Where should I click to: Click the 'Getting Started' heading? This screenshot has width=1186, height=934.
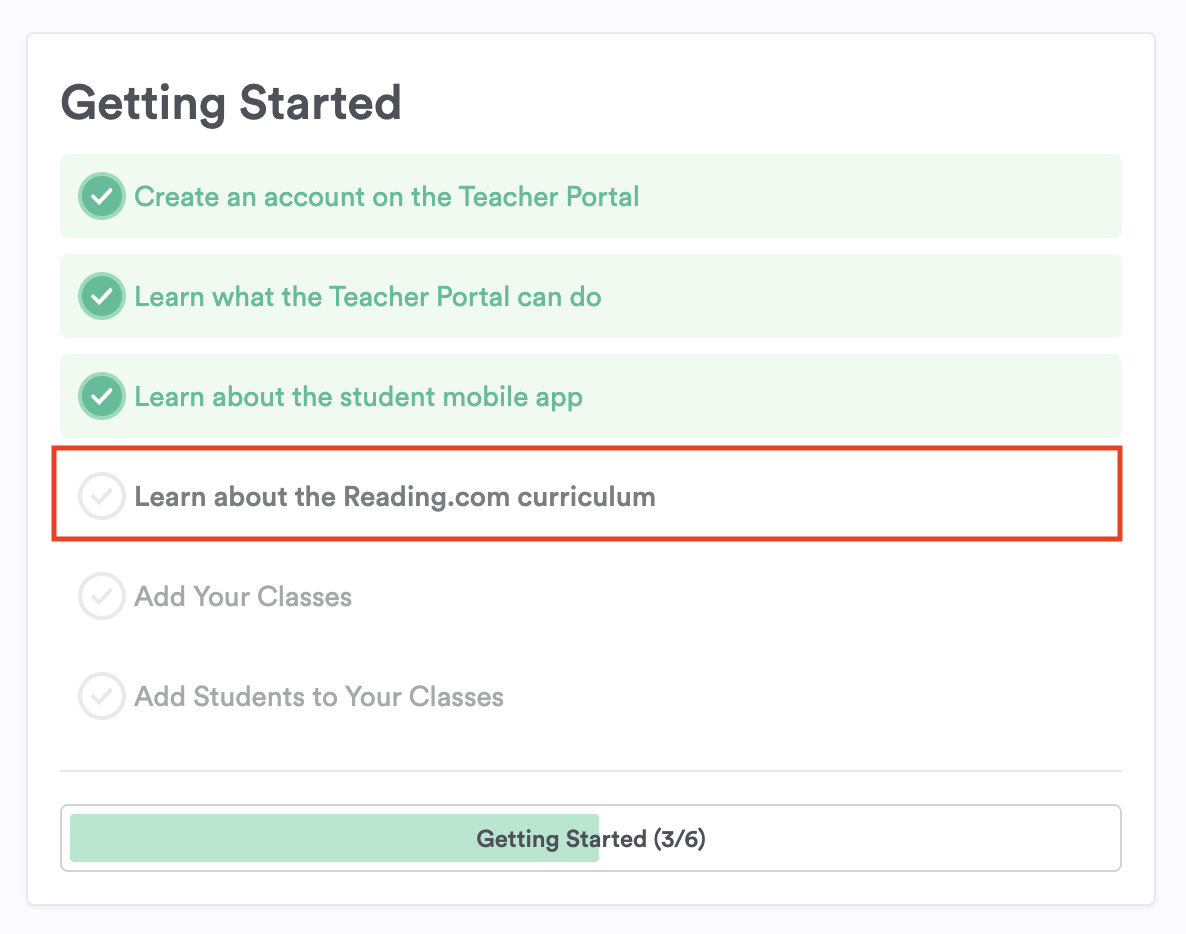231,103
